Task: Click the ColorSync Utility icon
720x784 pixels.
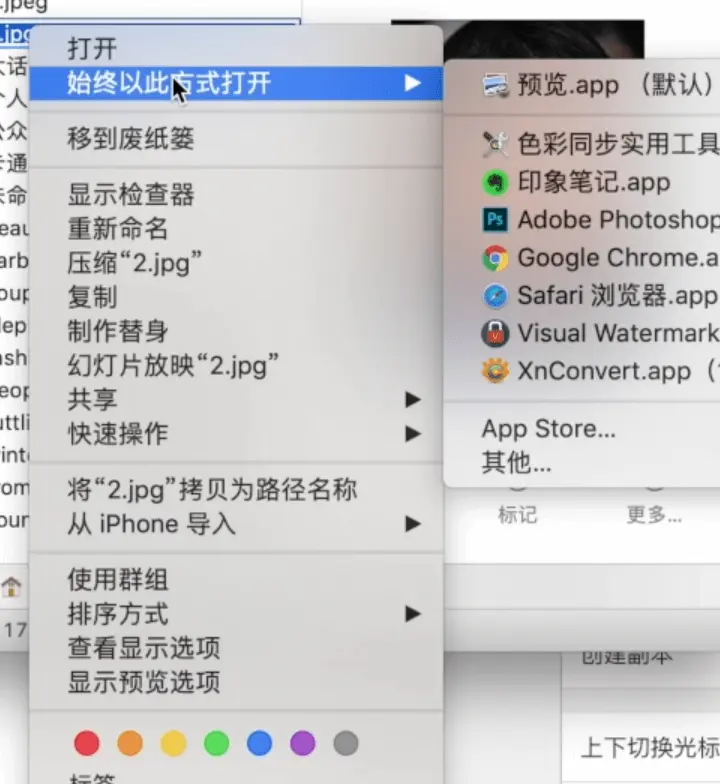Action: click(x=496, y=144)
